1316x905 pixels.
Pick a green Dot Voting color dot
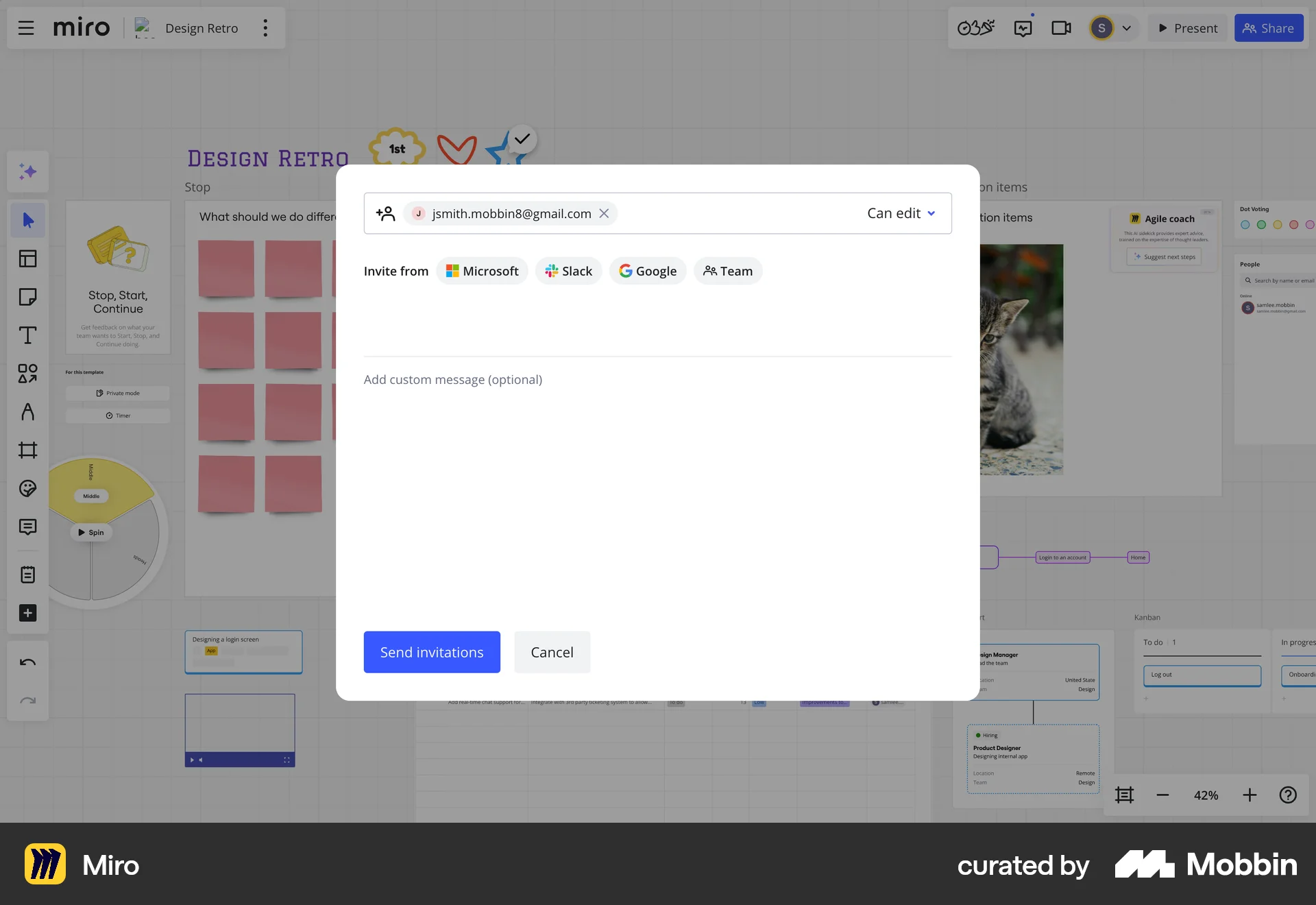click(1261, 224)
